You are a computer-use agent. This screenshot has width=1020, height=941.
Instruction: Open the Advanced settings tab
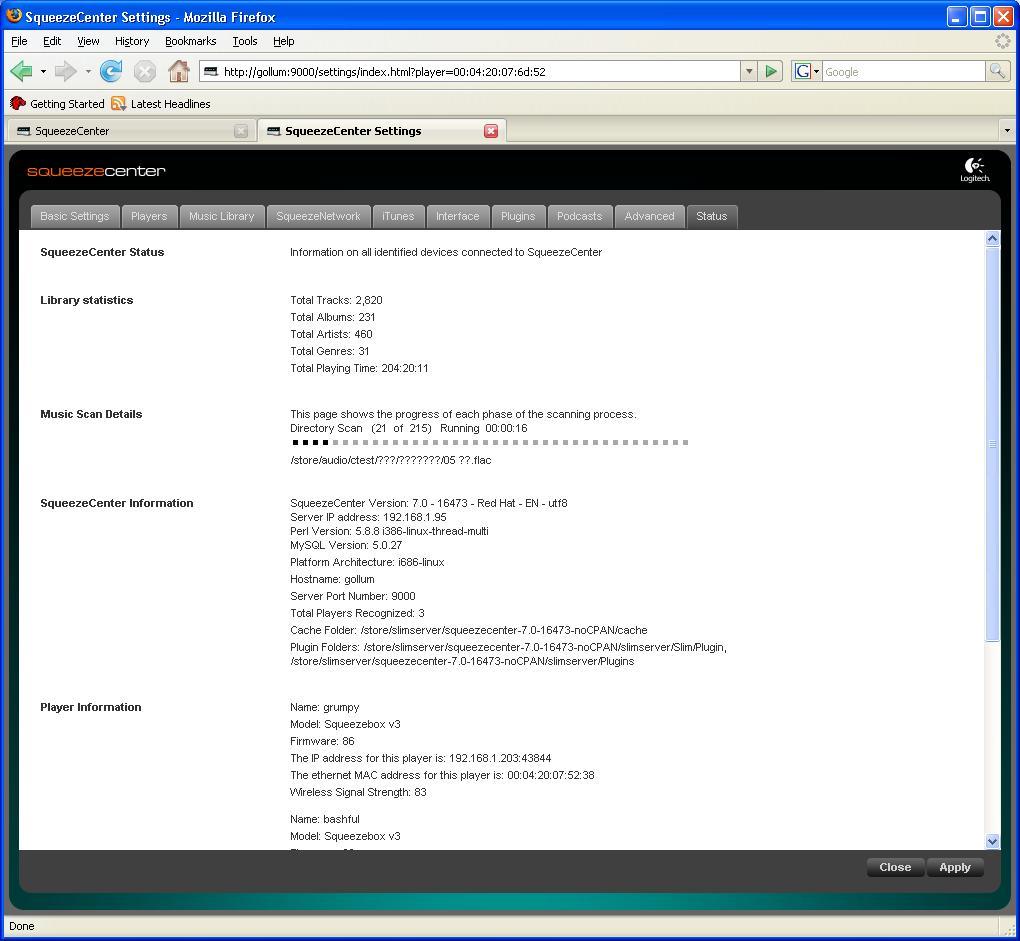[649, 217]
